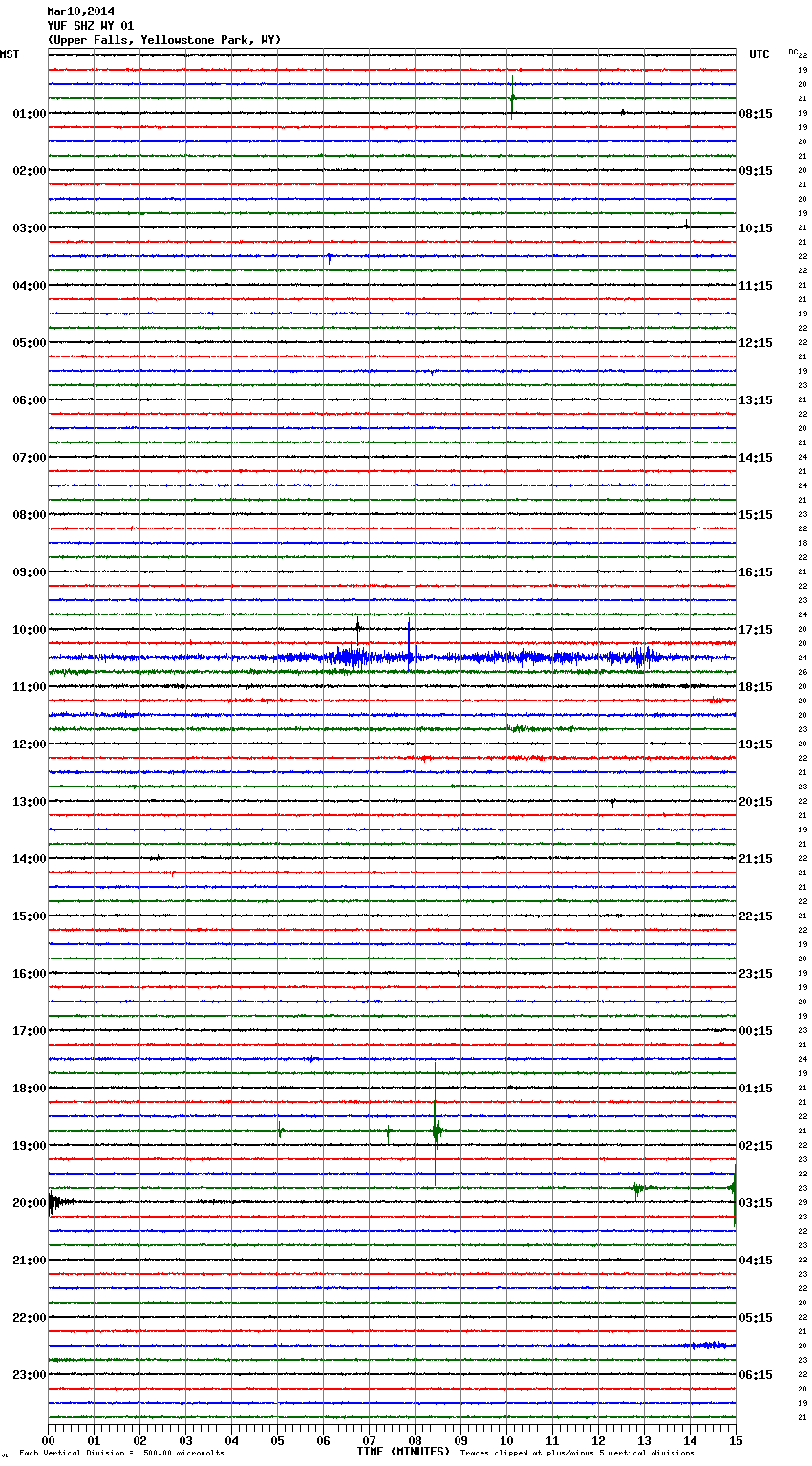Click the 08 minute tick label
812x1466 pixels.
click(416, 1440)
